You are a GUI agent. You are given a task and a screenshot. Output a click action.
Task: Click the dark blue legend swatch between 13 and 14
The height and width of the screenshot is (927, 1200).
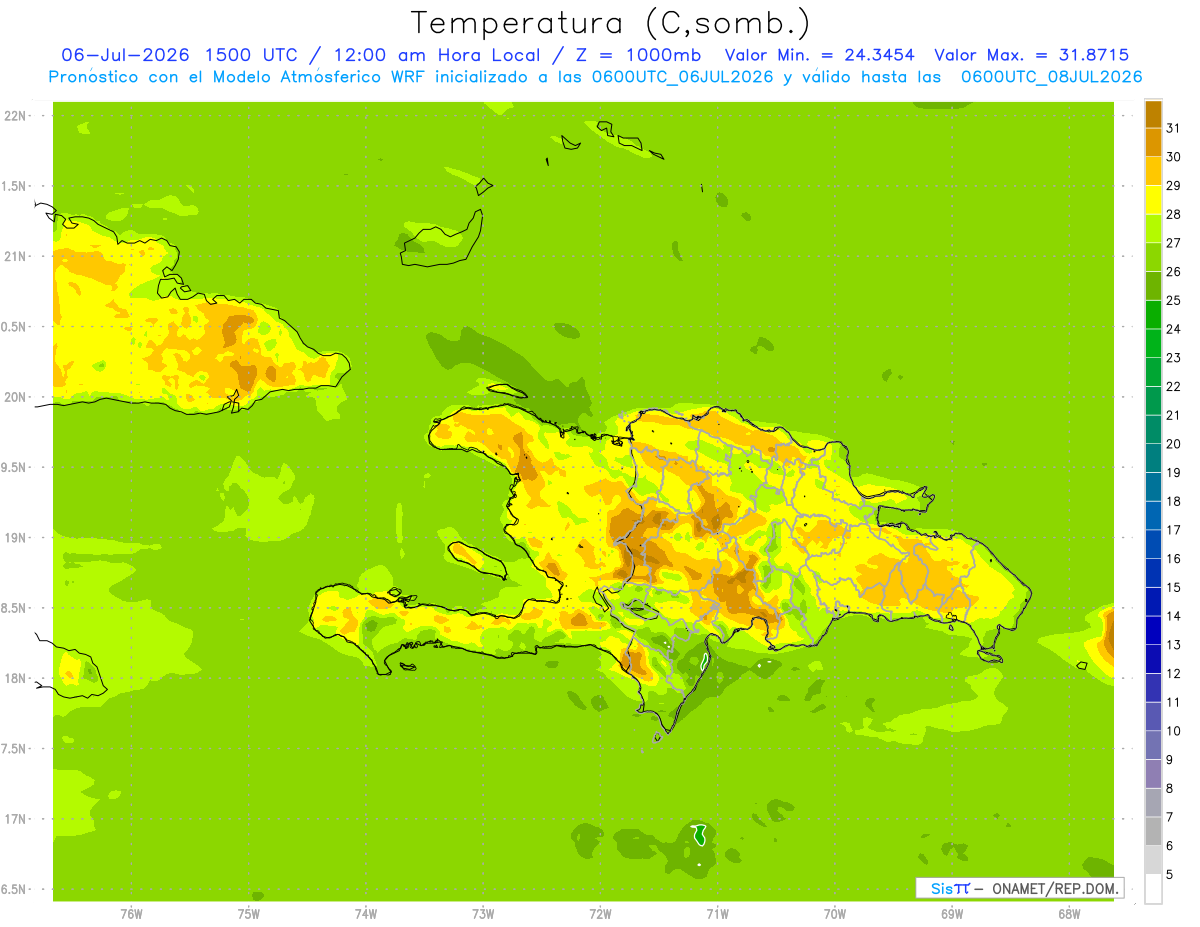point(1153,631)
